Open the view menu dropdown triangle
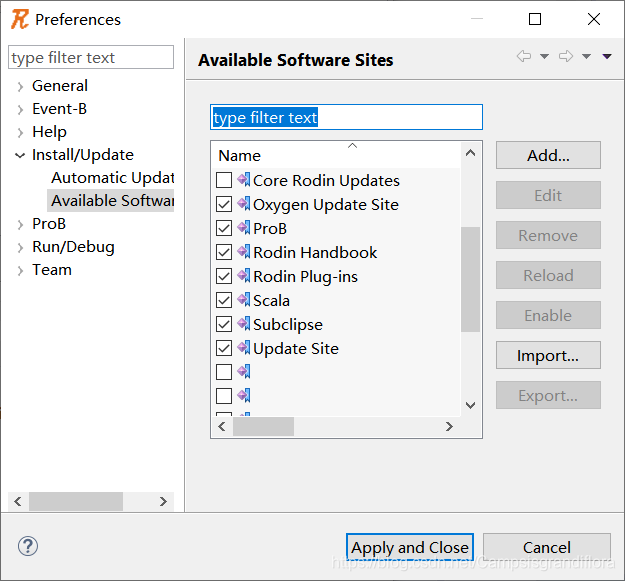 coord(607,56)
